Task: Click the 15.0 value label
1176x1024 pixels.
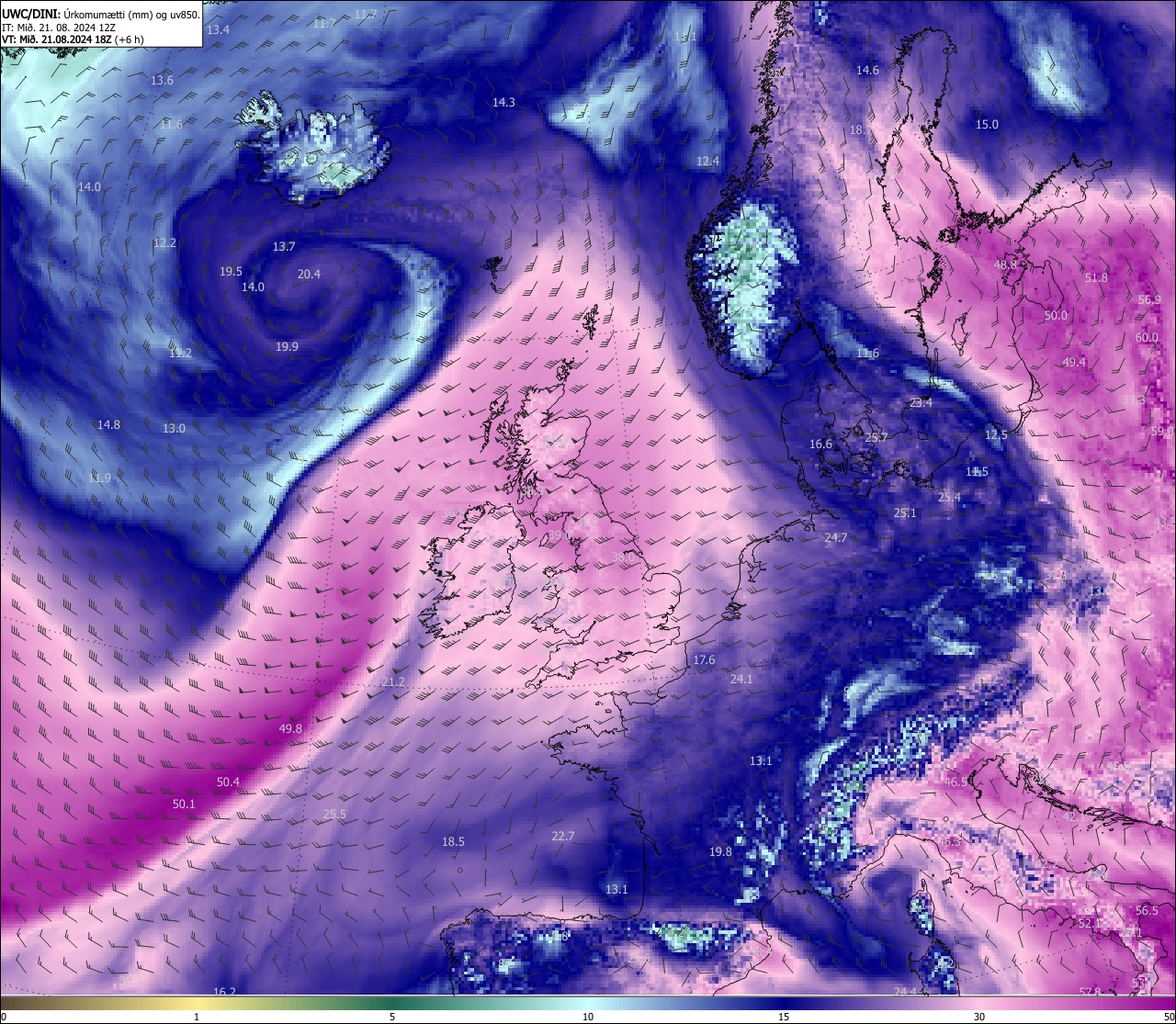Action: [x=987, y=124]
